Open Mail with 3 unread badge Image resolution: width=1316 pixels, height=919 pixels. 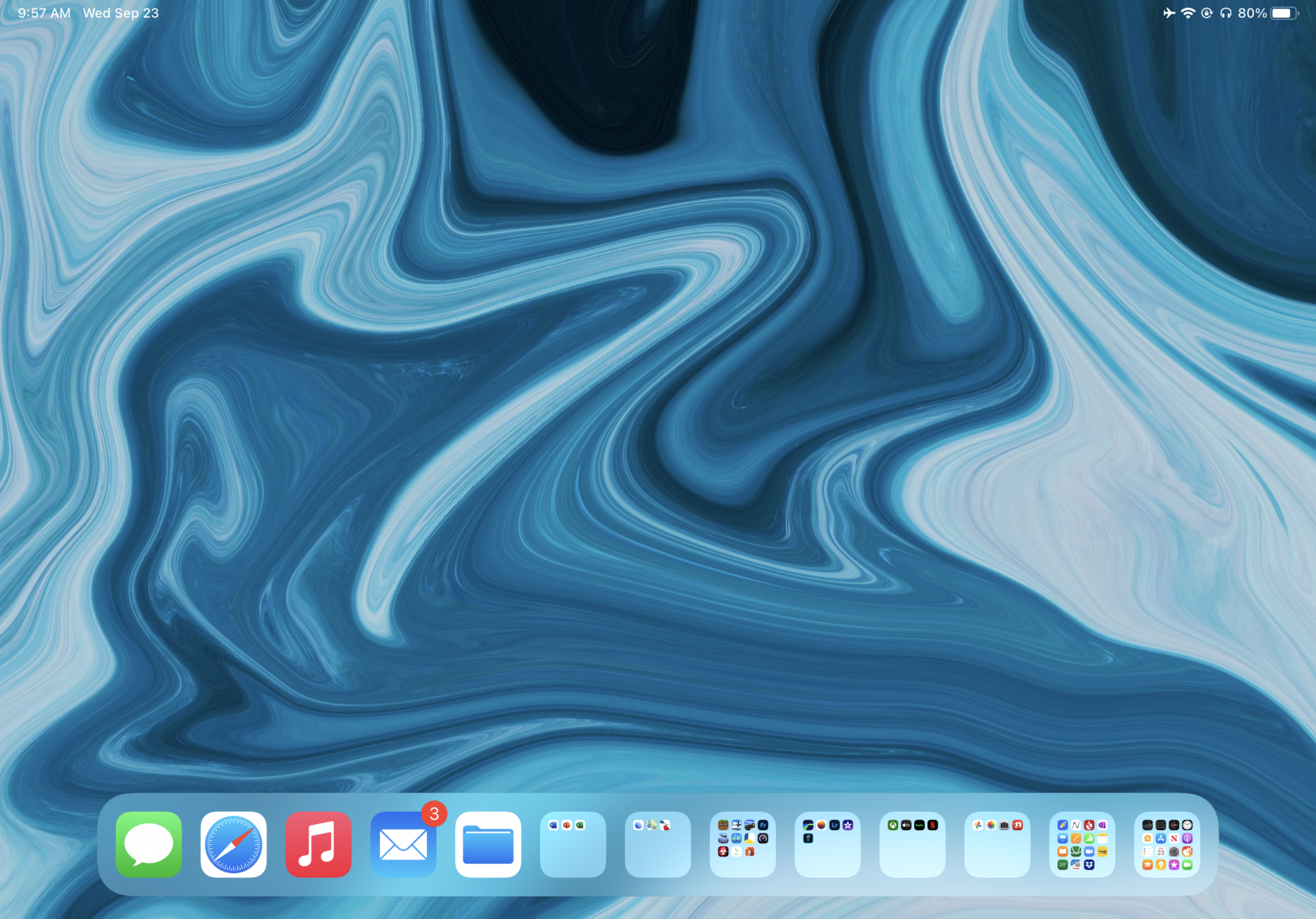[x=403, y=844]
